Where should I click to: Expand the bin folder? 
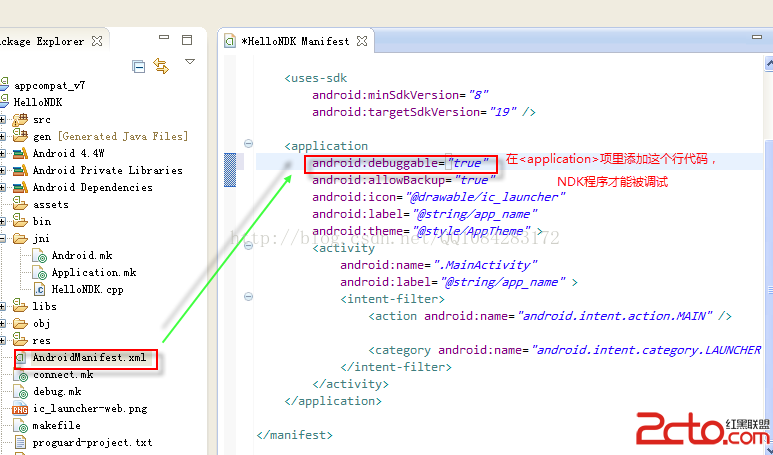click(x=2, y=221)
